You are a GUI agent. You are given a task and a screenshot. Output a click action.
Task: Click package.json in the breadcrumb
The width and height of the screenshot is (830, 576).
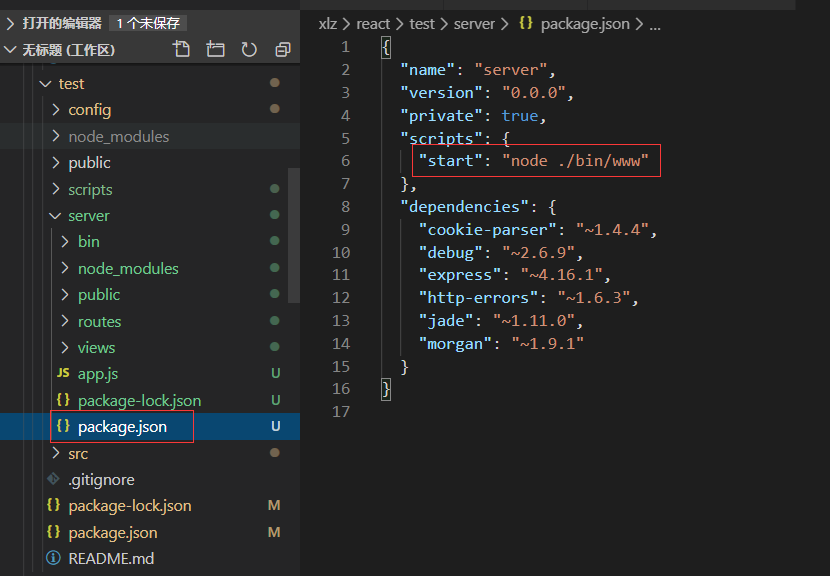pyautogui.click(x=585, y=24)
